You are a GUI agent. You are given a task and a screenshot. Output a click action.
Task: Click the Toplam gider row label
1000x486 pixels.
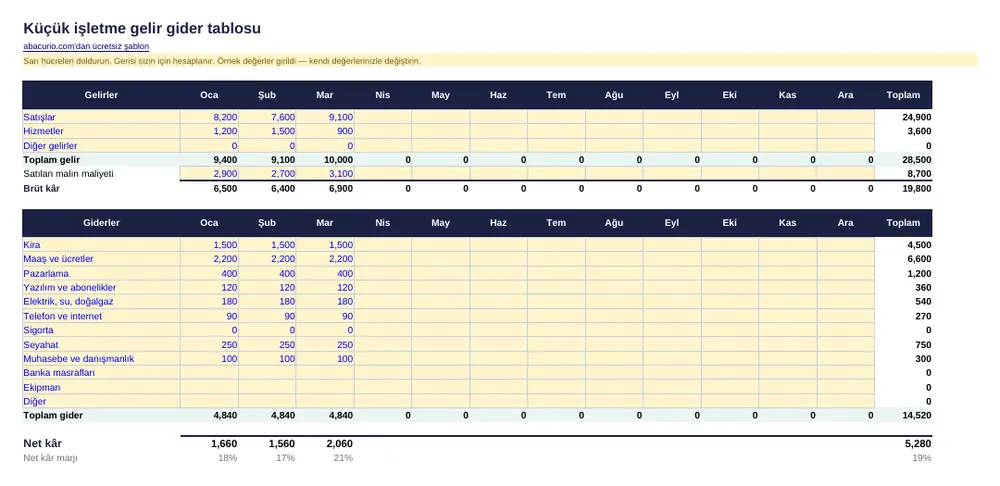click(x=53, y=415)
